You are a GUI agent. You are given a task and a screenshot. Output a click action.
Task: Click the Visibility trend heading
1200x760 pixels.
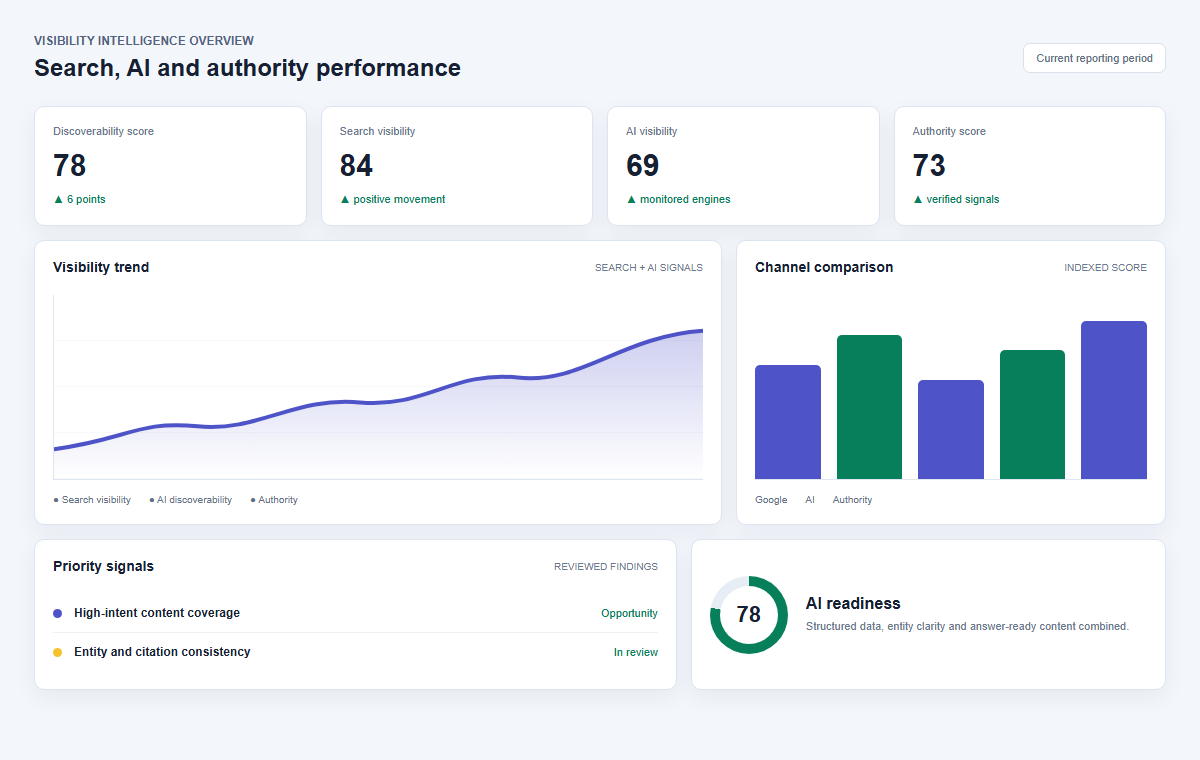[x=101, y=267]
